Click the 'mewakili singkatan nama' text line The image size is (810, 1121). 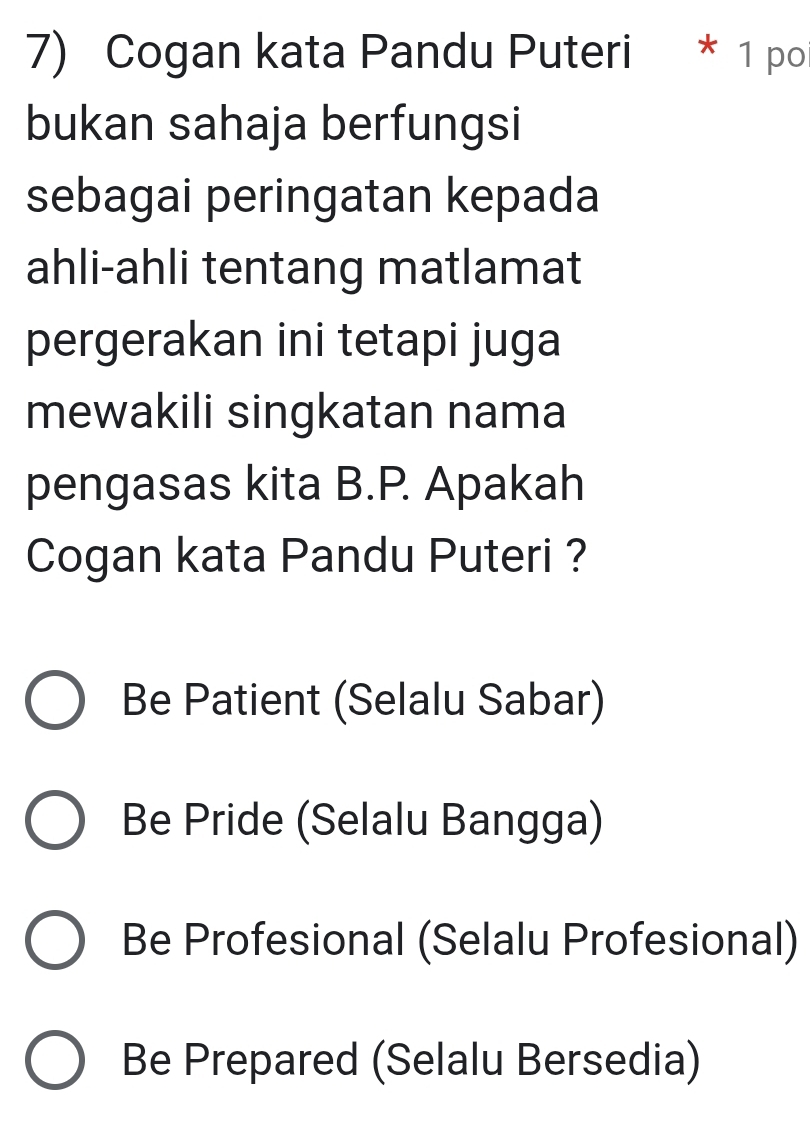point(296,413)
